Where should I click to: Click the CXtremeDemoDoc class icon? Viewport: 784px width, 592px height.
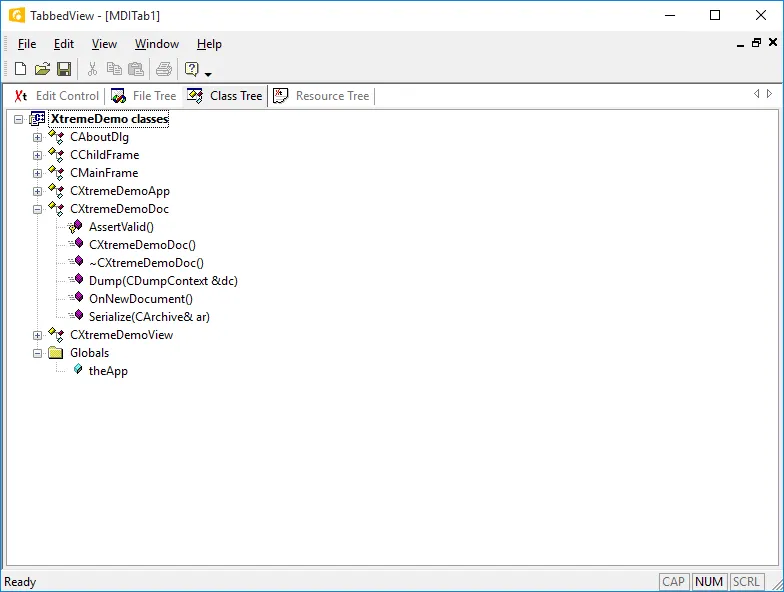[x=56, y=209]
